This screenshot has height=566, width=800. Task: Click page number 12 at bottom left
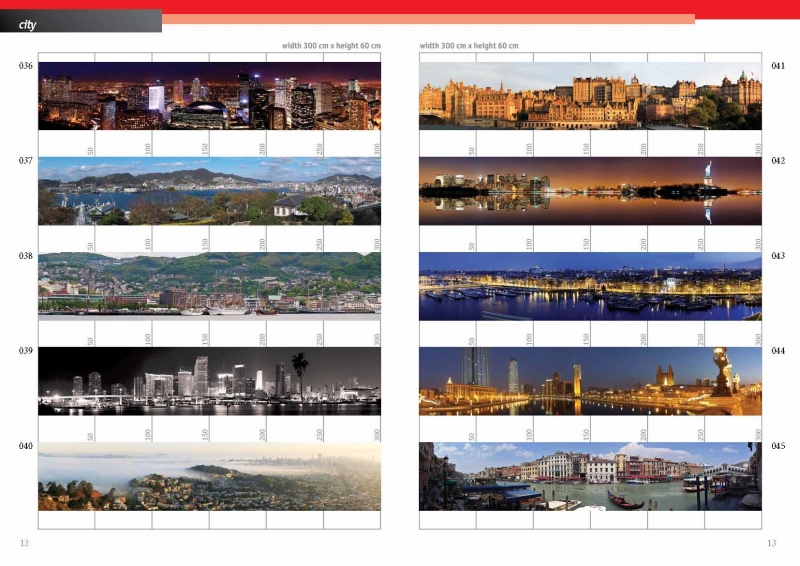coord(24,543)
